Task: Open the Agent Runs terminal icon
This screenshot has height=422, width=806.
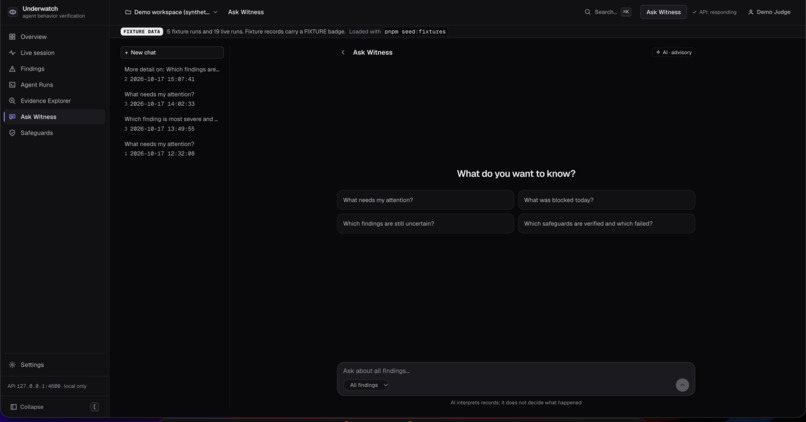Action: click(x=12, y=85)
